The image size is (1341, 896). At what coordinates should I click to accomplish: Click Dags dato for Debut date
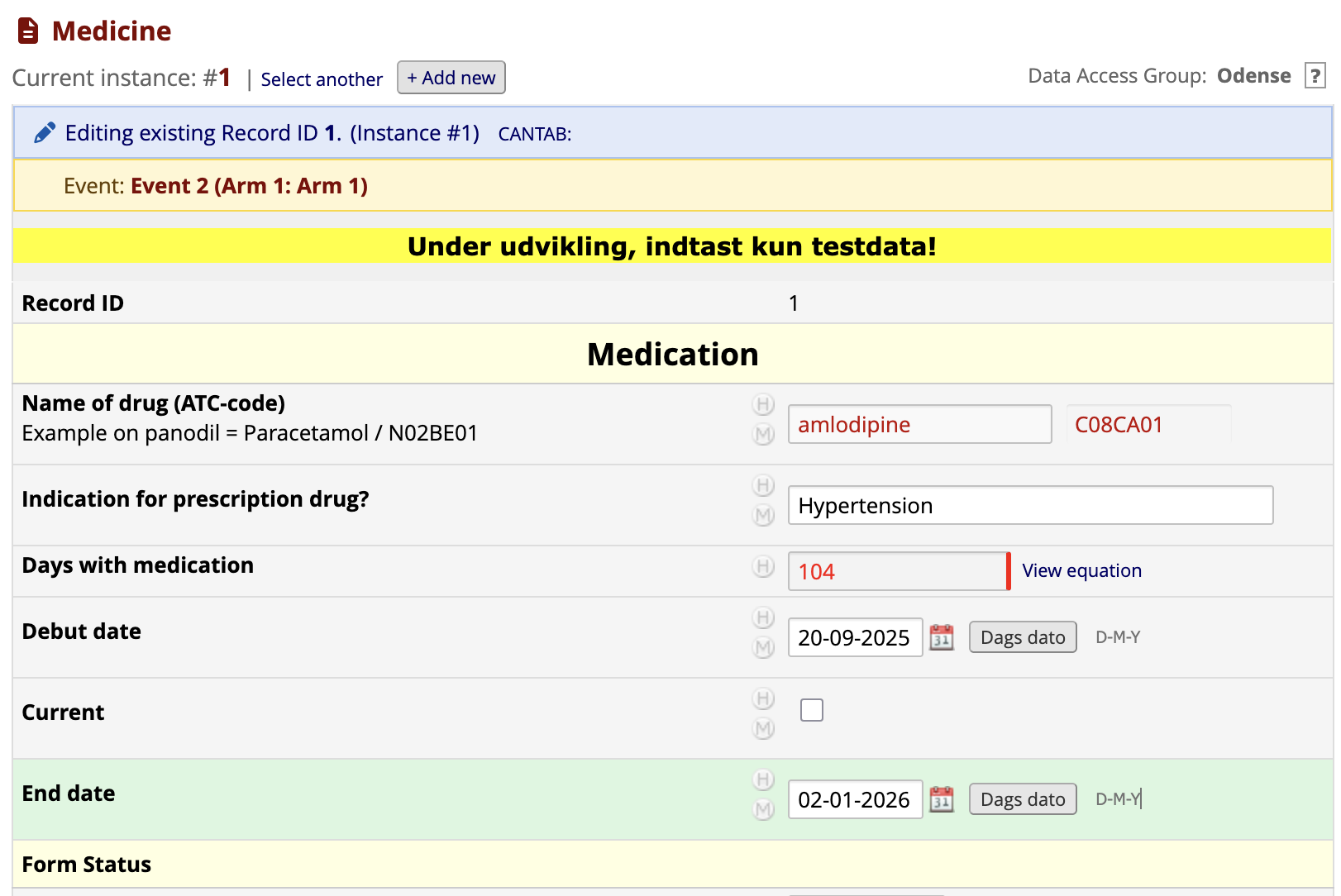[x=1022, y=636]
